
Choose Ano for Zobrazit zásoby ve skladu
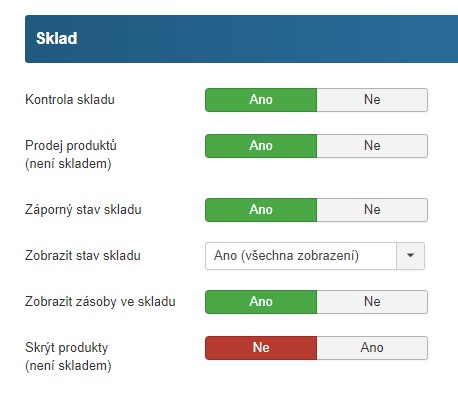click(261, 302)
